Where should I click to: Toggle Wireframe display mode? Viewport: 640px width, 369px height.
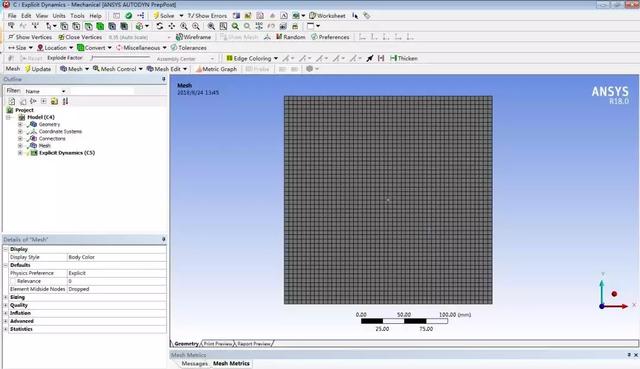tap(193, 37)
